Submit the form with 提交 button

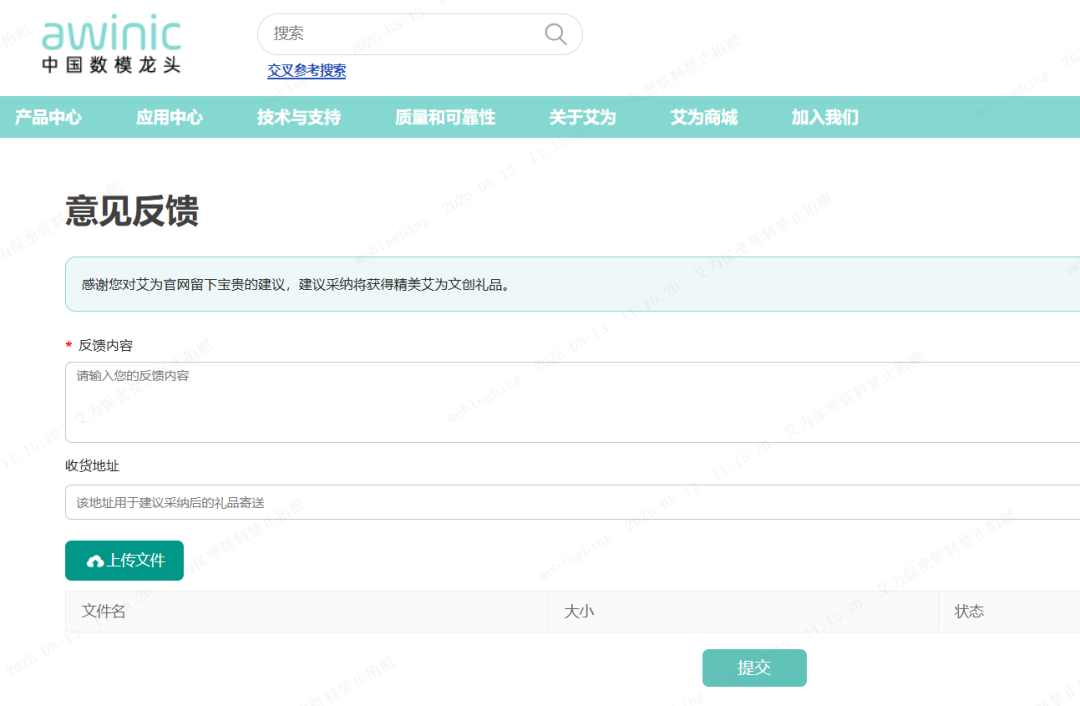[x=754, y=668]
